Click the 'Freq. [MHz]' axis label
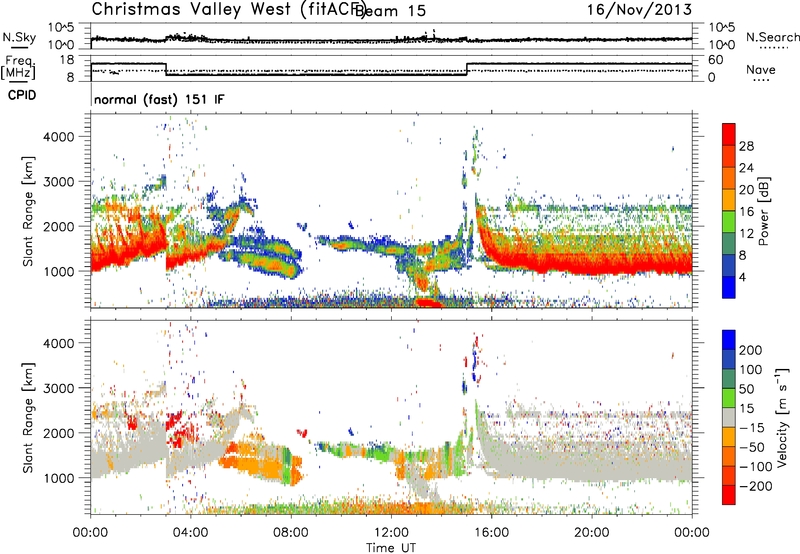800x554 pixels. [18, 68]
